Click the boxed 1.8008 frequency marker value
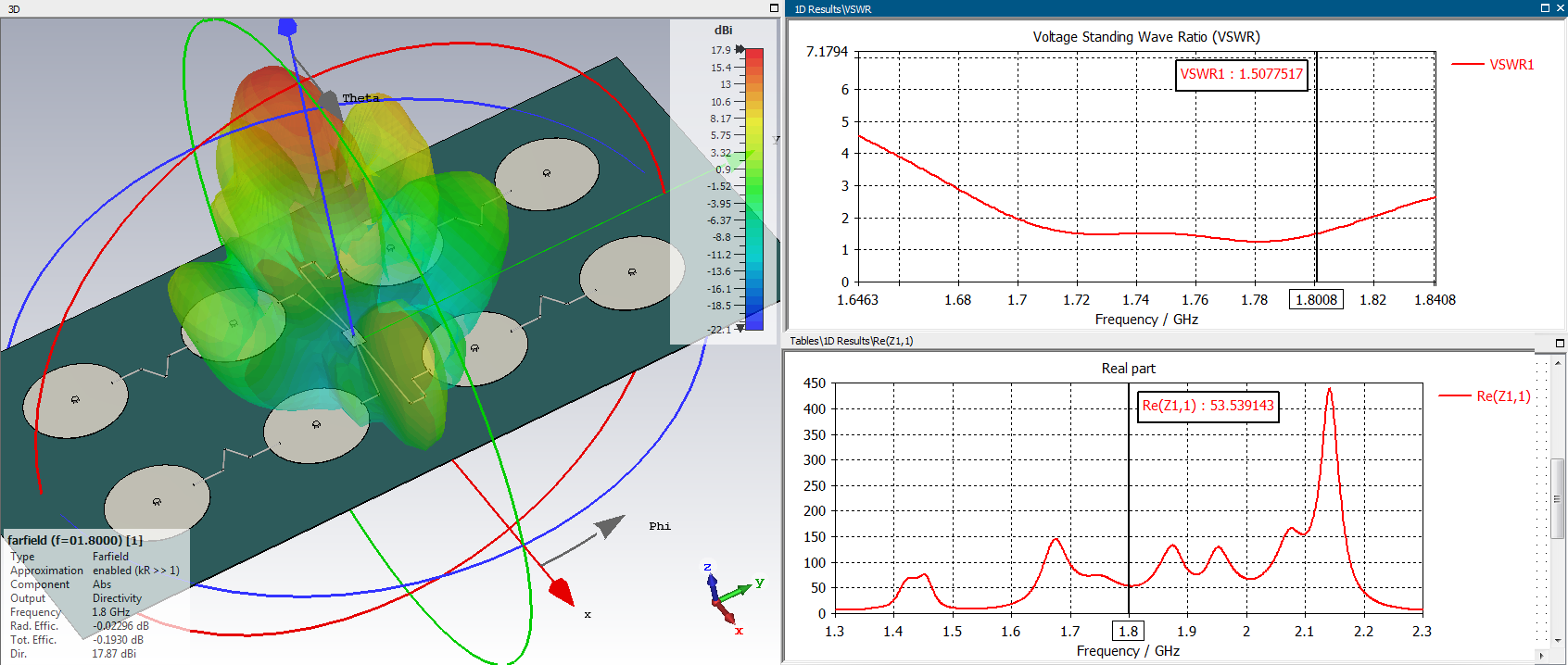This screenshot has width=1568, height=665. click(x=1316, y=300)
